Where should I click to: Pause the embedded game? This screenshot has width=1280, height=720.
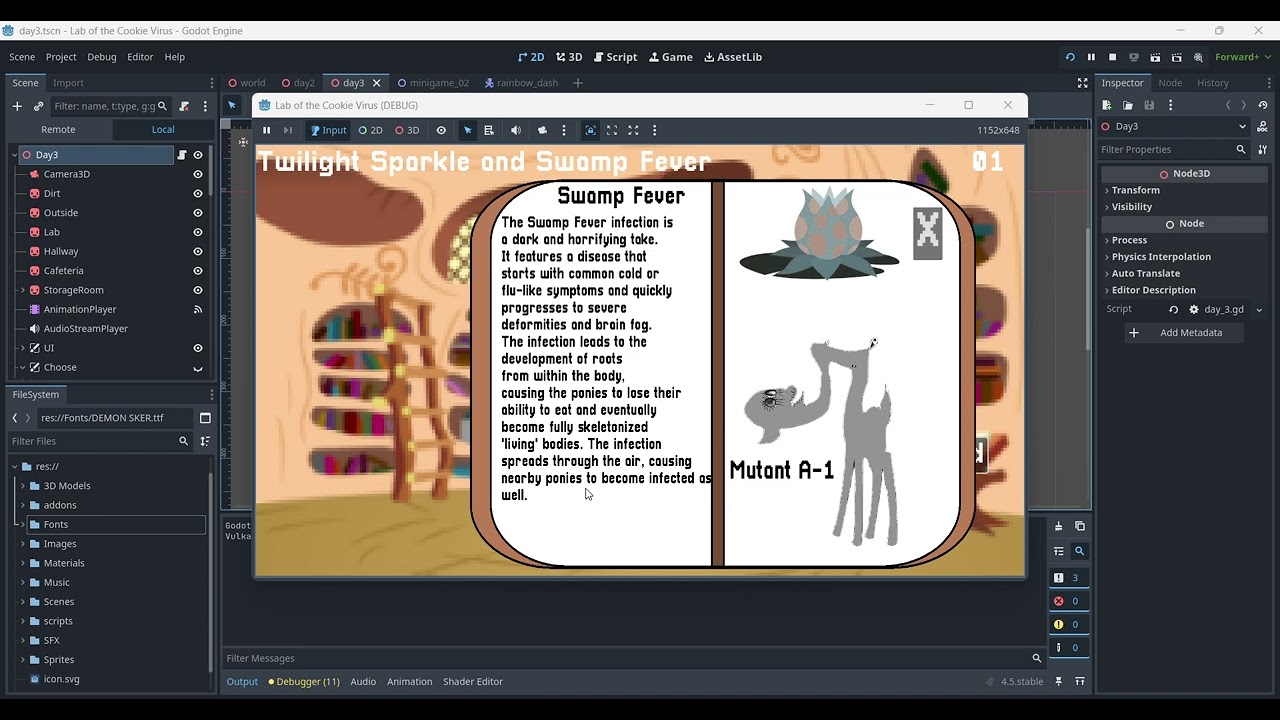pyautogui.click(x=266, y=130)
